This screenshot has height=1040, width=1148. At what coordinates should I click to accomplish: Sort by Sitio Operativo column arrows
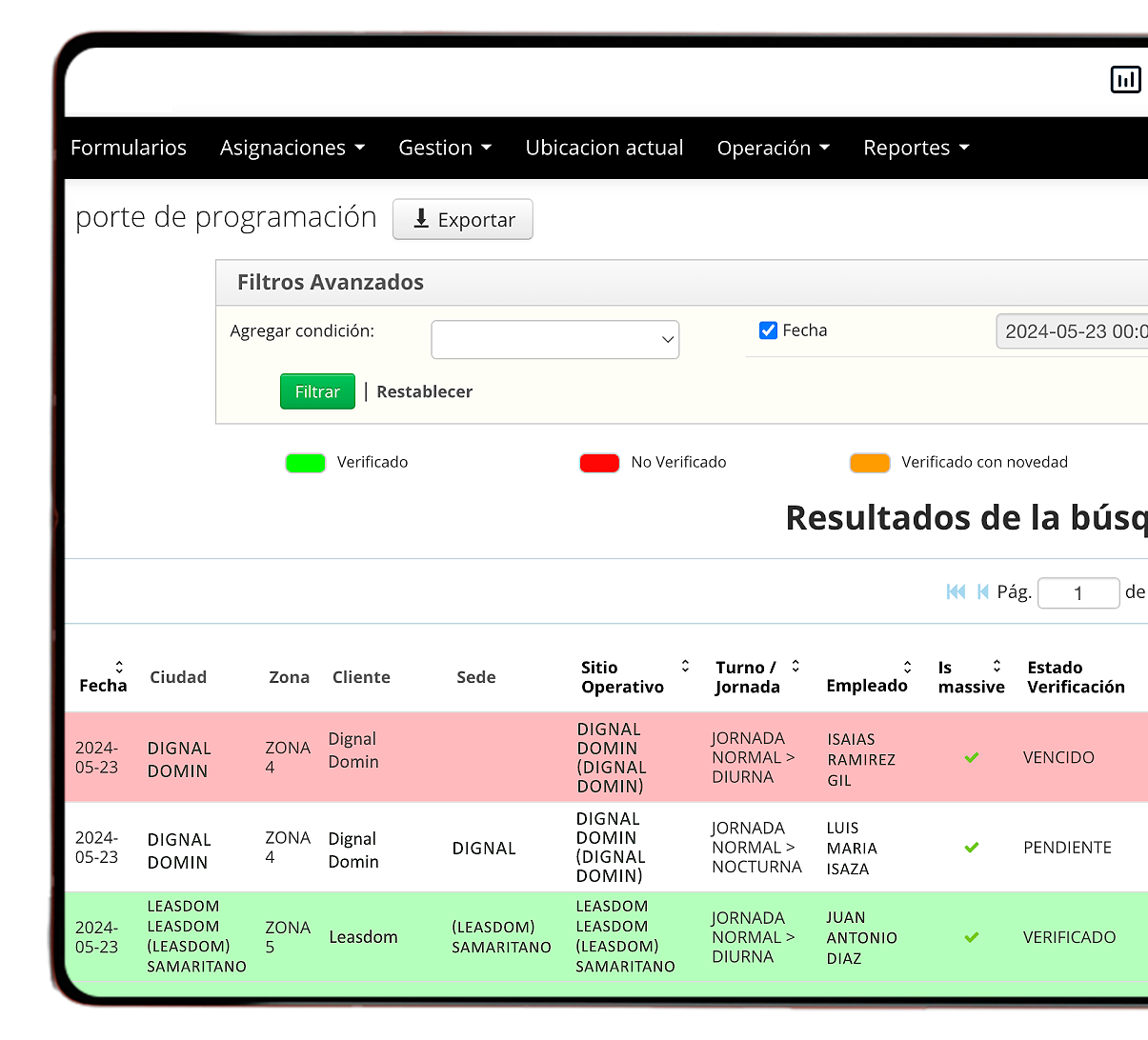tap(685, 666)
